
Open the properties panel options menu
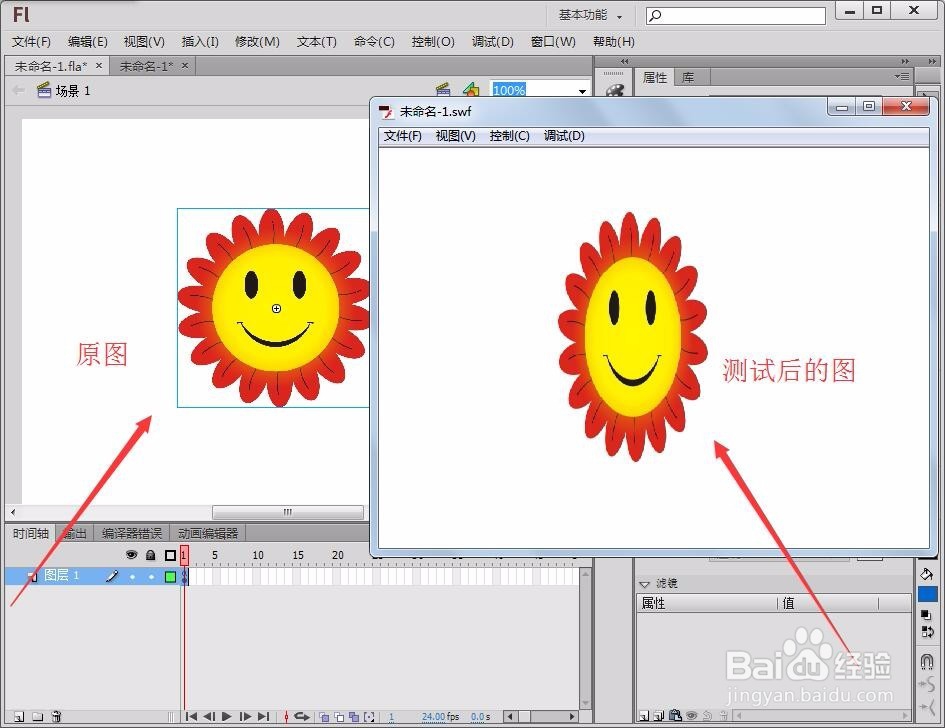(902, 76)
